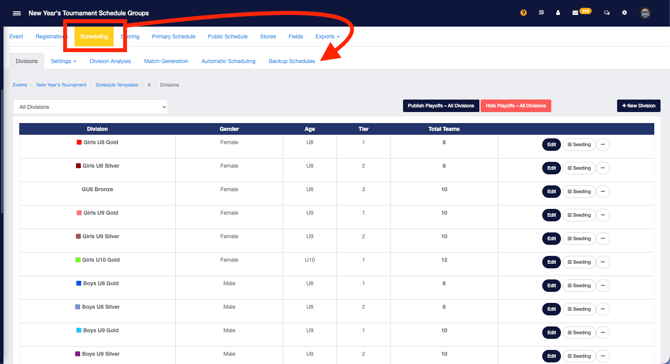Open the hamburger menu icon
The image size is (670, 364).
pyautogui.click(x=17, y=13)
